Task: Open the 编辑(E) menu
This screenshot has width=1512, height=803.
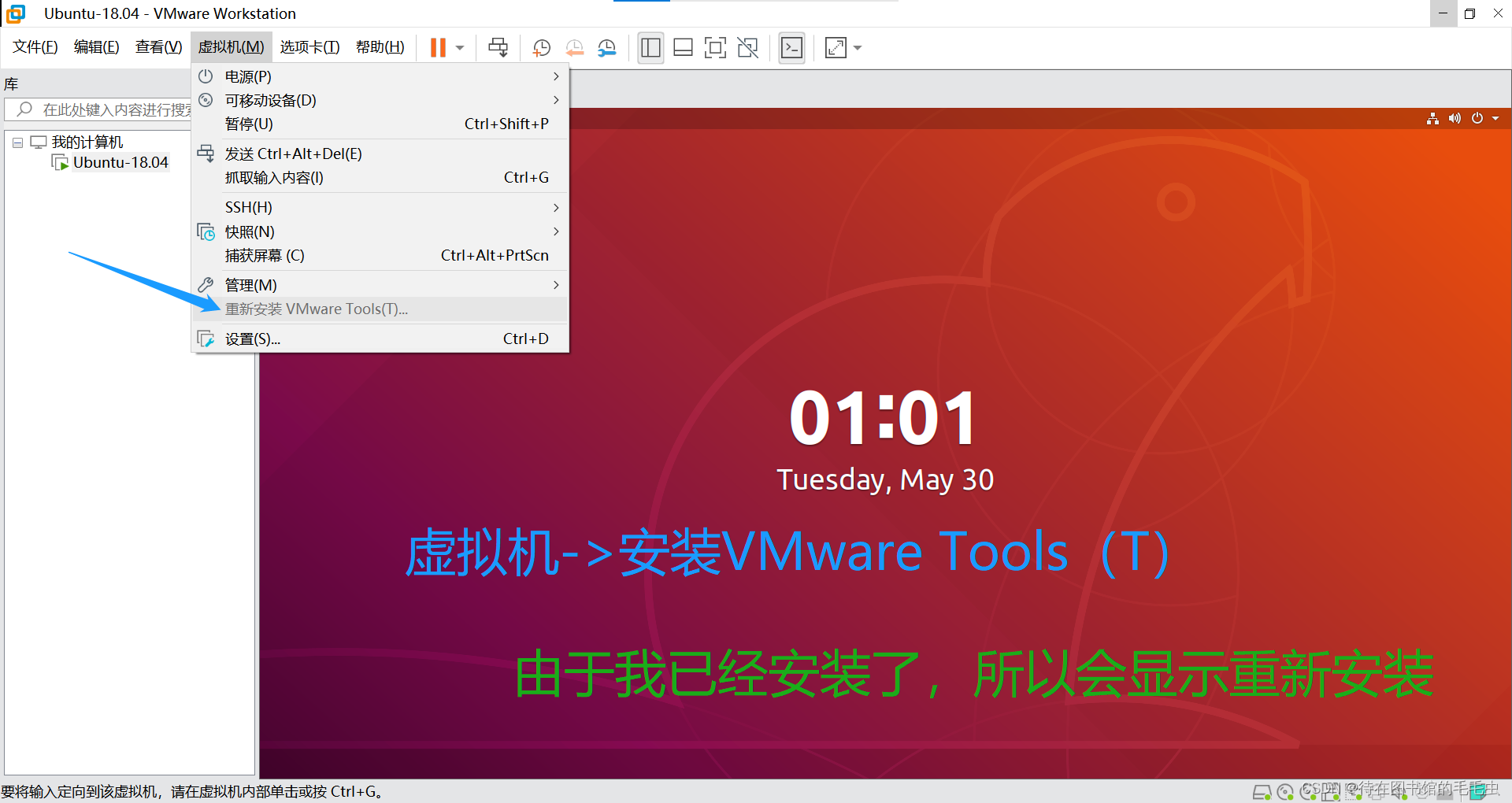Action: tap(97, 47)
